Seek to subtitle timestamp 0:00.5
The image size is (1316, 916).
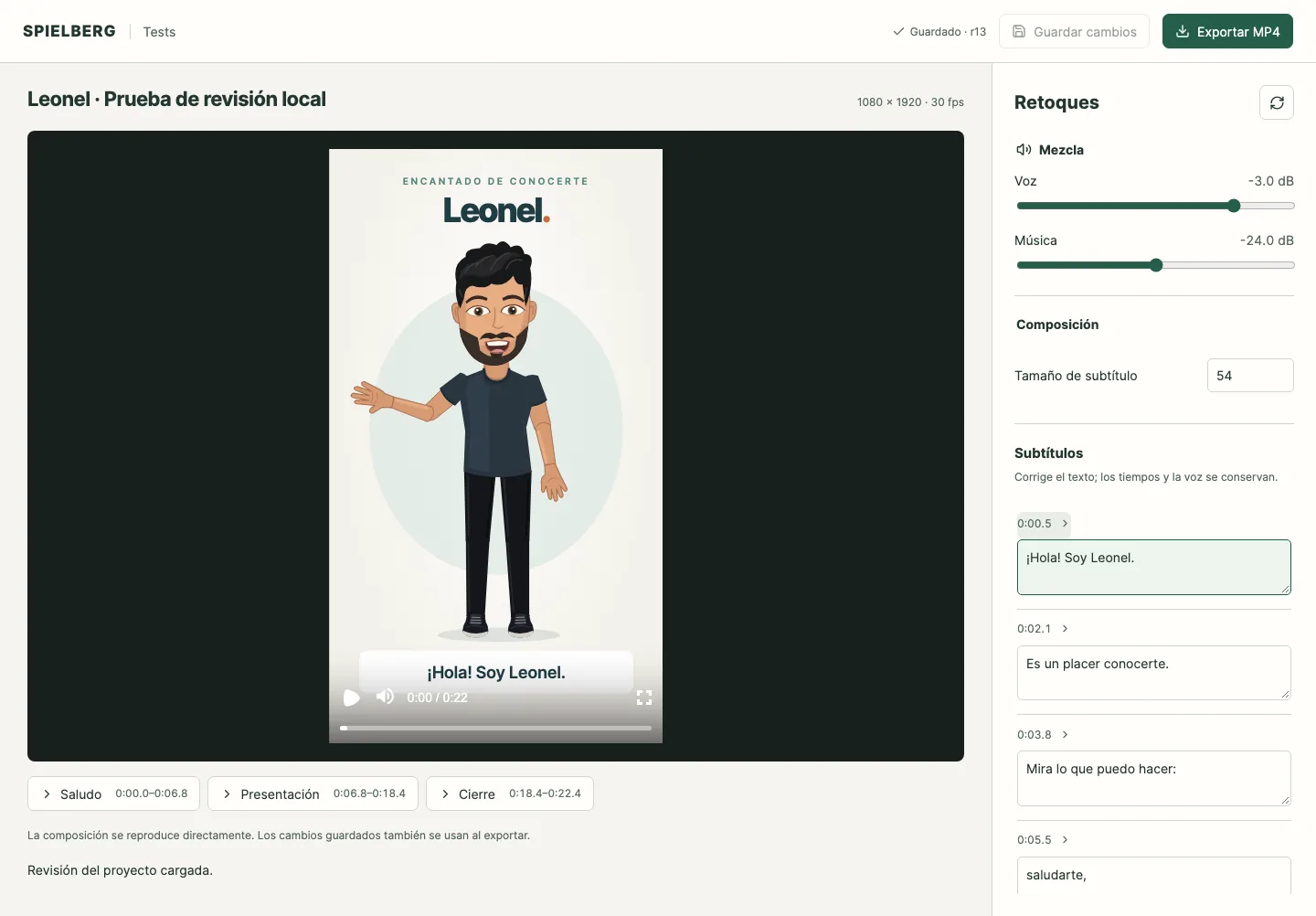click(x=1043, y=524)
